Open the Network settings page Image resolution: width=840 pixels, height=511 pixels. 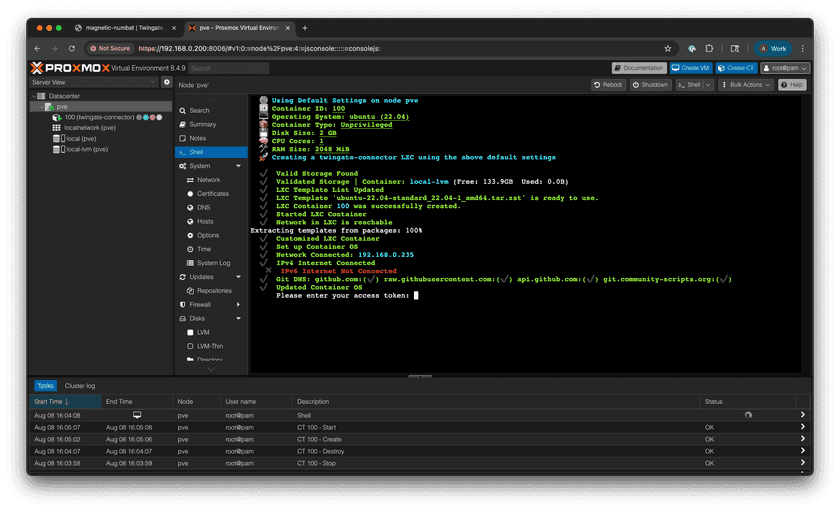click(x=208, y=180)
